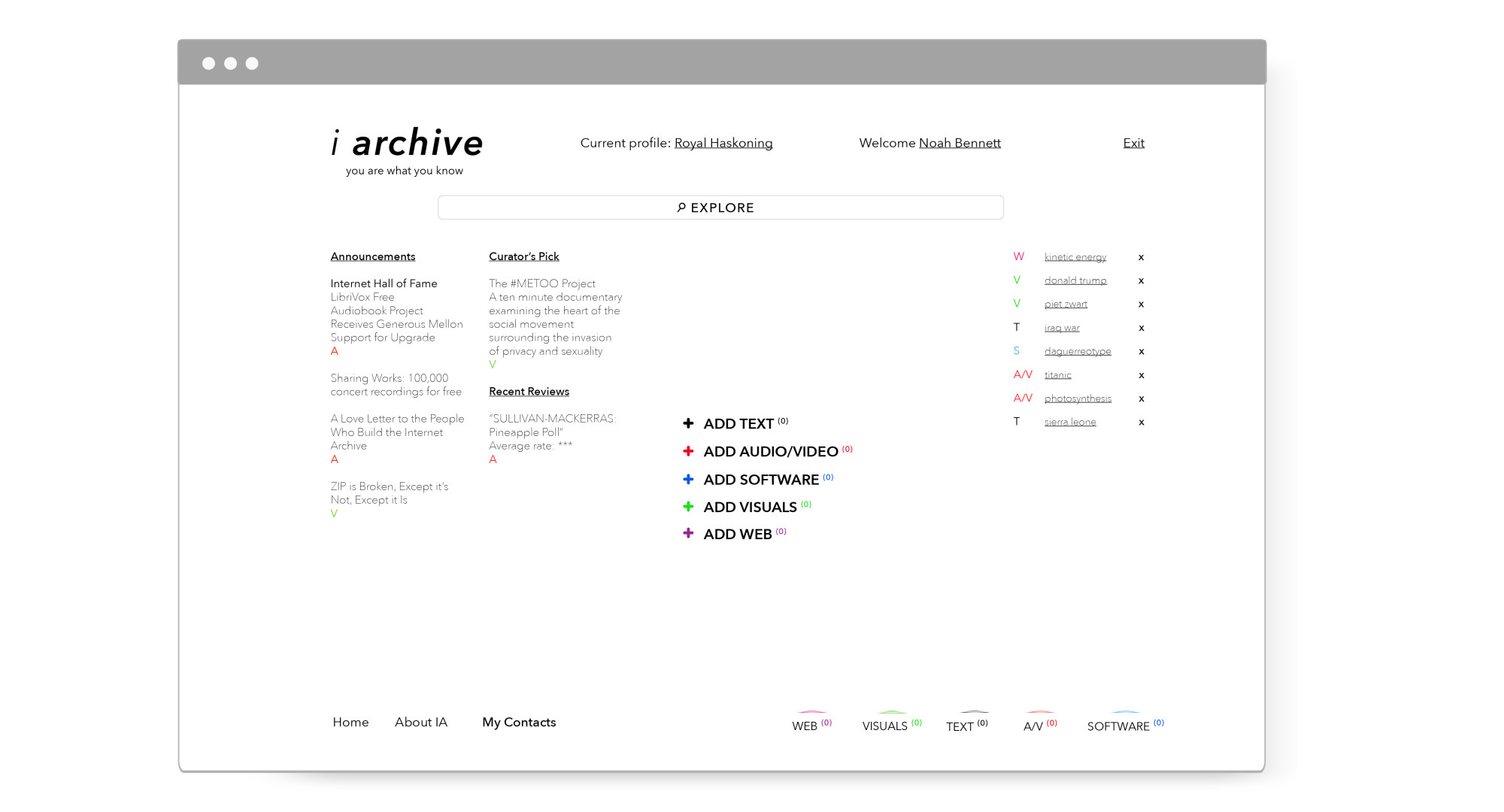The image size is (1504, 812).
Task: Remove the kinetic energy search entry
Action: coord(1141,257)
